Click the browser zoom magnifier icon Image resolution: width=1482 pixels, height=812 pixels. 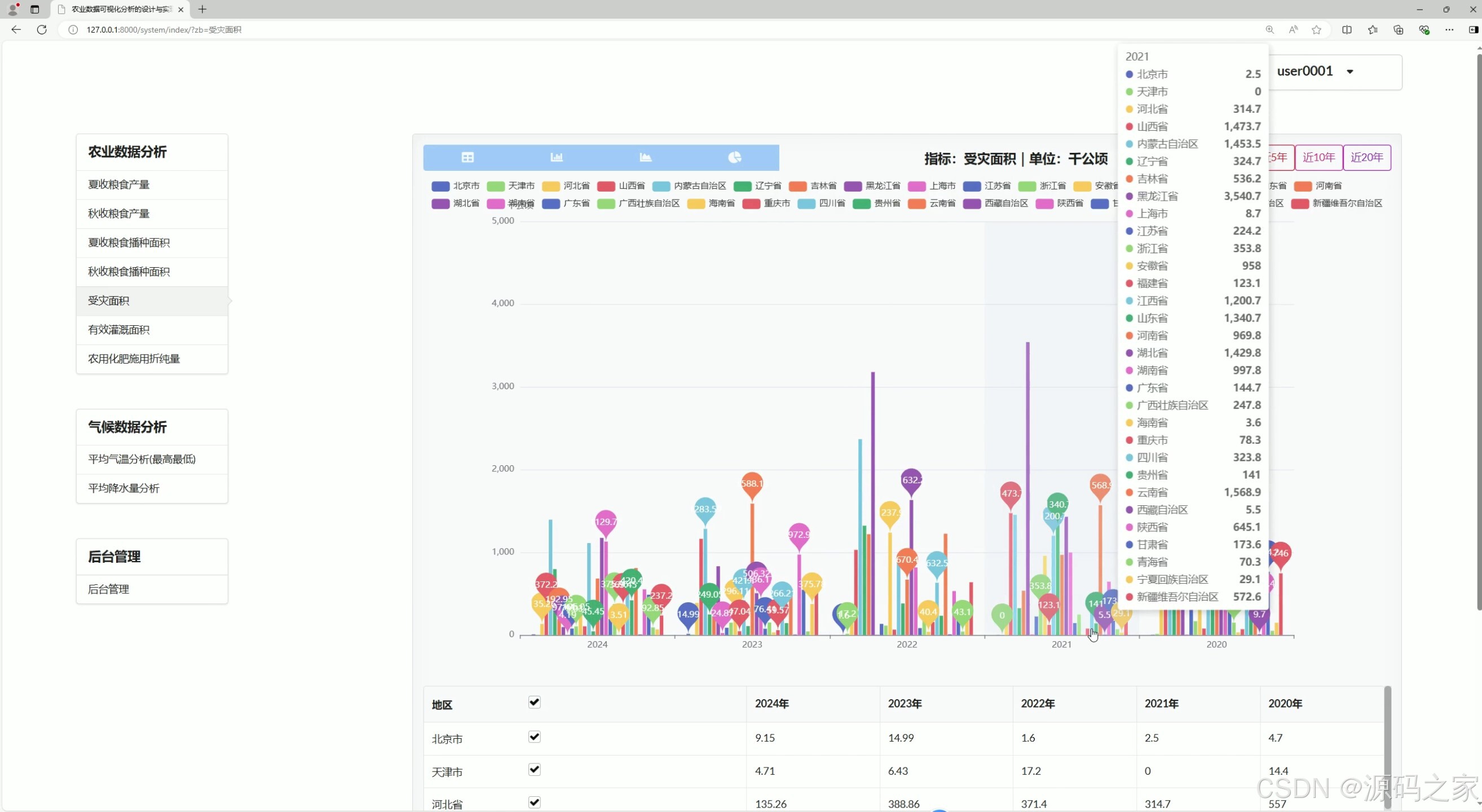click(1270, 30)
